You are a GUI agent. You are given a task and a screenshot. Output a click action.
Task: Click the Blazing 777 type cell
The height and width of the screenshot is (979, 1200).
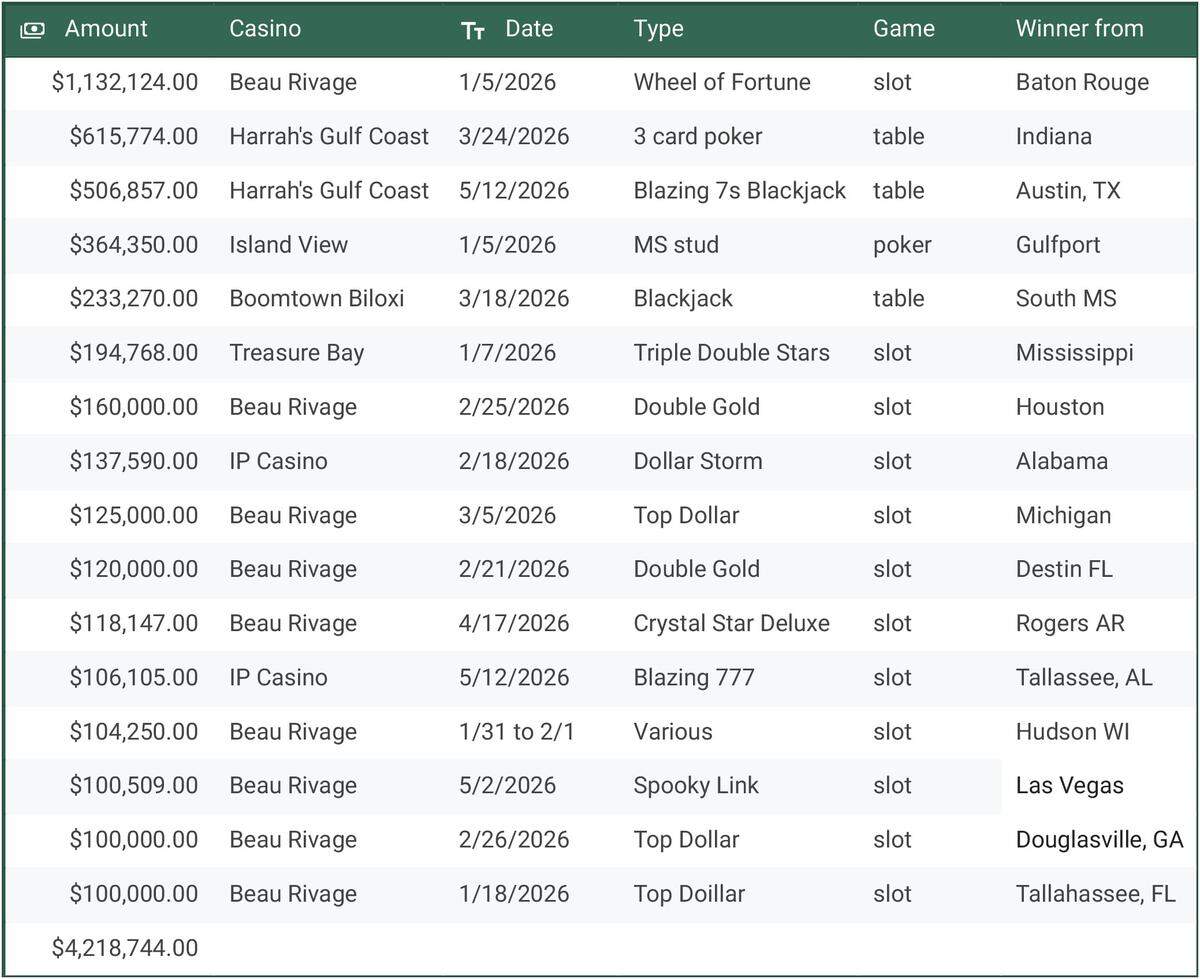point(694,676)
